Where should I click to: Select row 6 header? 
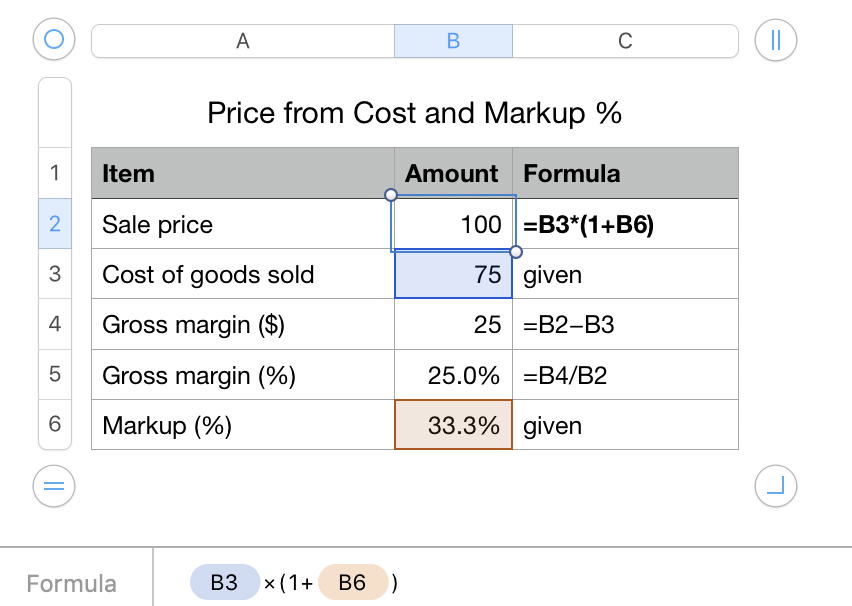pos(55,424)
